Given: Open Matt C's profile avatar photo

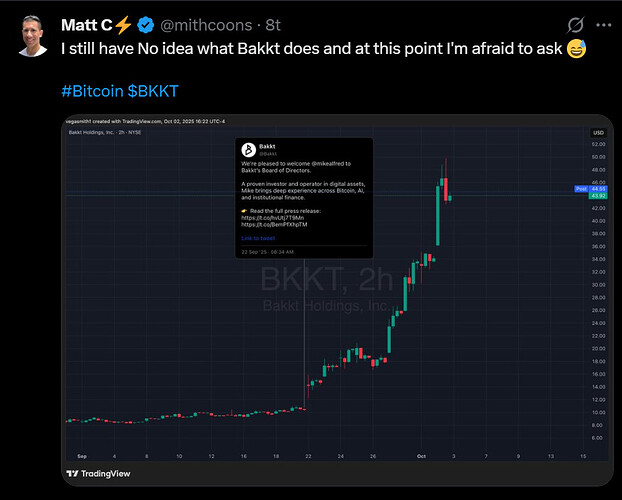Looking at the screenshot, I should [33, 36].
